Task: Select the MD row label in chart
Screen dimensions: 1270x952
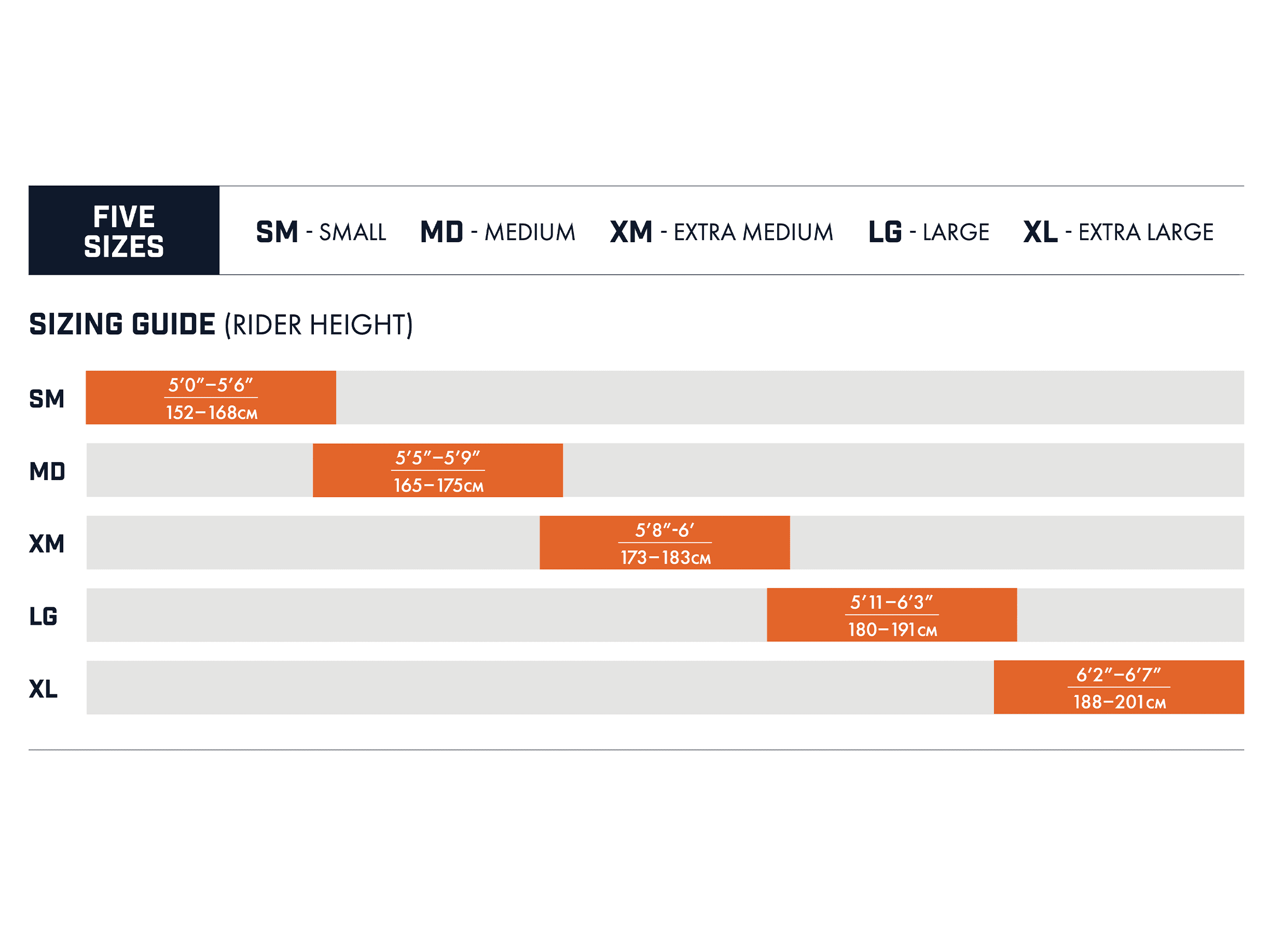Action: [47, 472]
